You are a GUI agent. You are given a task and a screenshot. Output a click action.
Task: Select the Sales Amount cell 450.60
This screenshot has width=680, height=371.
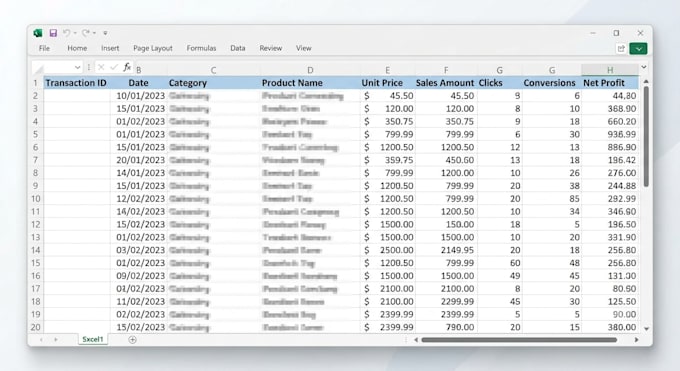click(446, 160)
